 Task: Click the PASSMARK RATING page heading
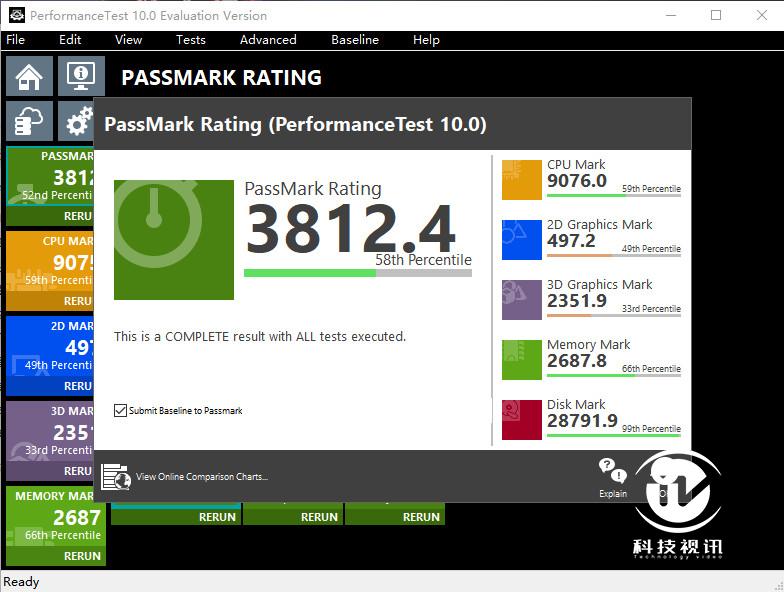222,78
